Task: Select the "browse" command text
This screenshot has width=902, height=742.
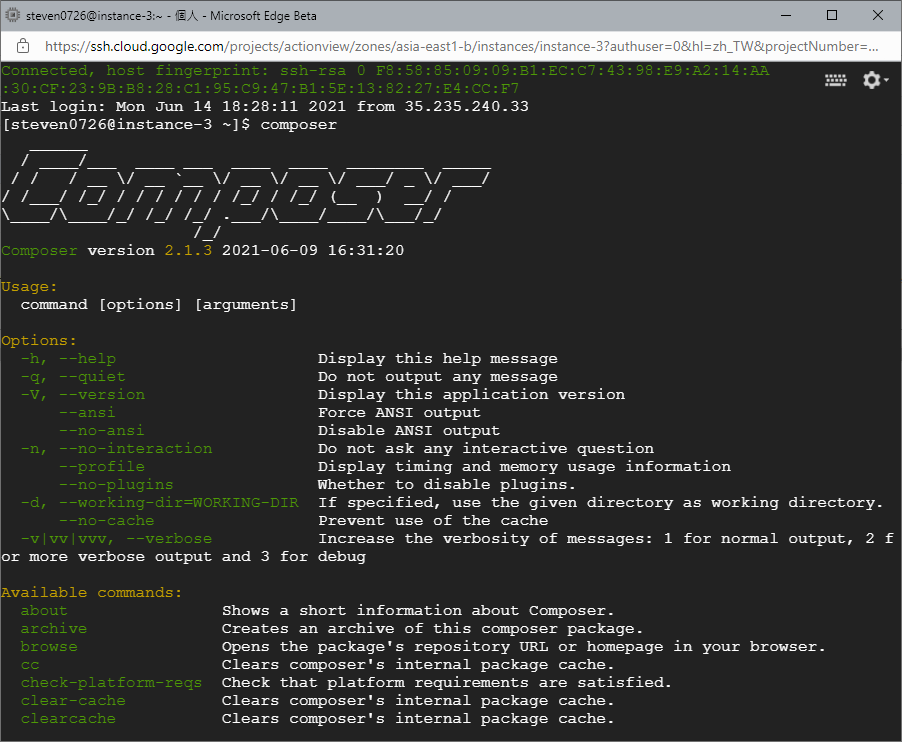Action: [49, 646]
